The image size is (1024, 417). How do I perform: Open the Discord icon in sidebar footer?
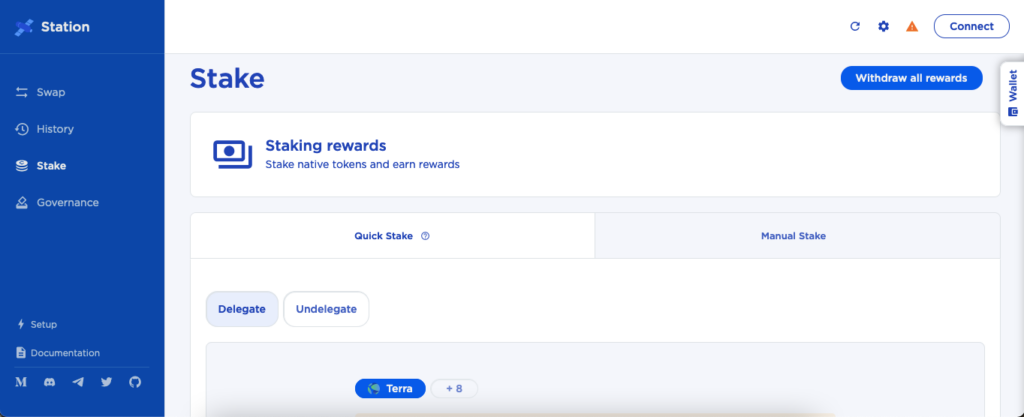pos(50,382)
